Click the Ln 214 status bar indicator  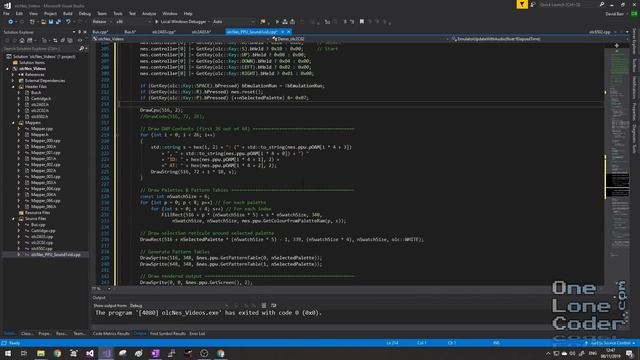pyautogui.click(x=392, y=343)
